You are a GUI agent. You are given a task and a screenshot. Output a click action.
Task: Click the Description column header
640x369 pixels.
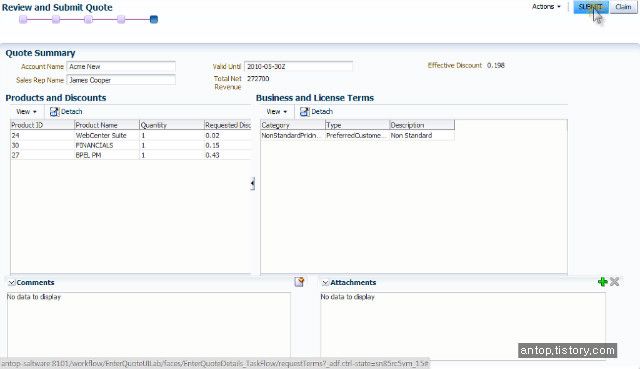pyautogui.click(x=422, y=125)
